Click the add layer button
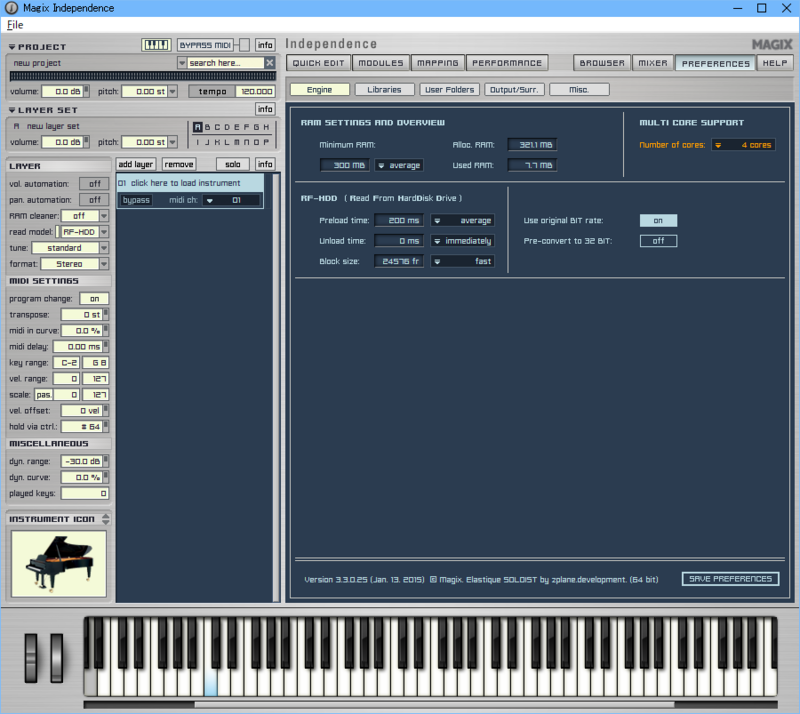Viewport: 800px width, 714px height. point(136,164)
